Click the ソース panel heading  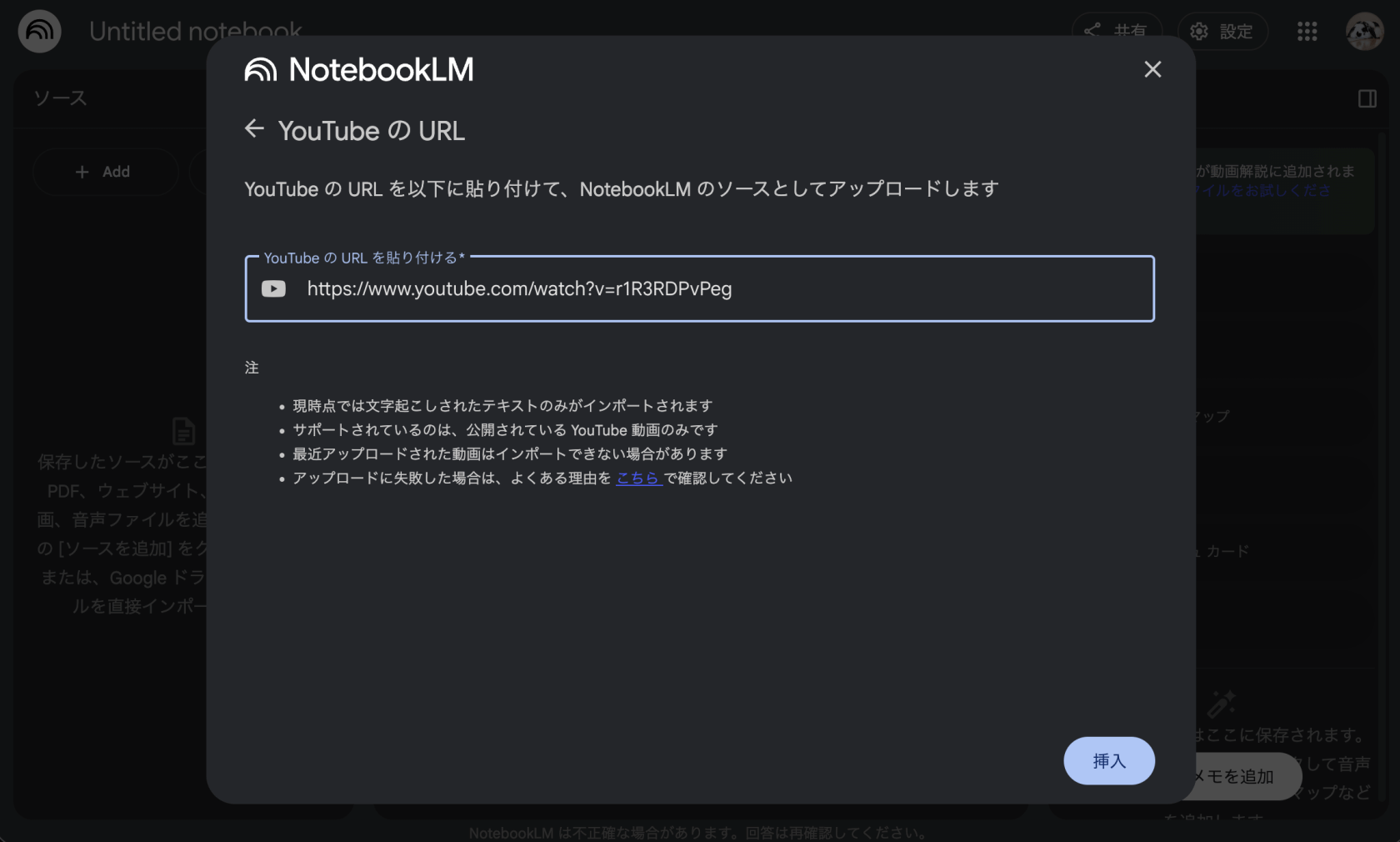60,98
